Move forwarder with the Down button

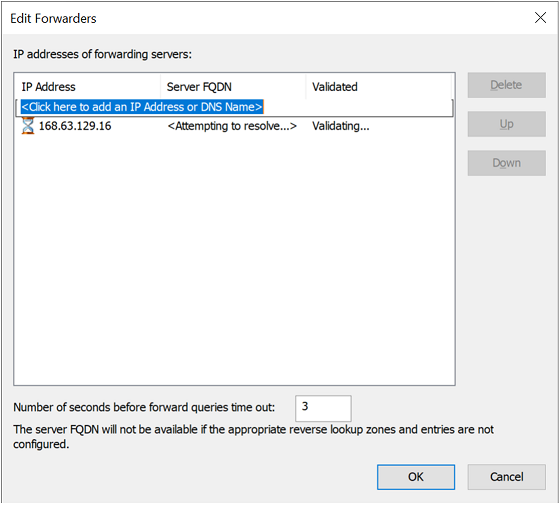click(x=506, y=163)
